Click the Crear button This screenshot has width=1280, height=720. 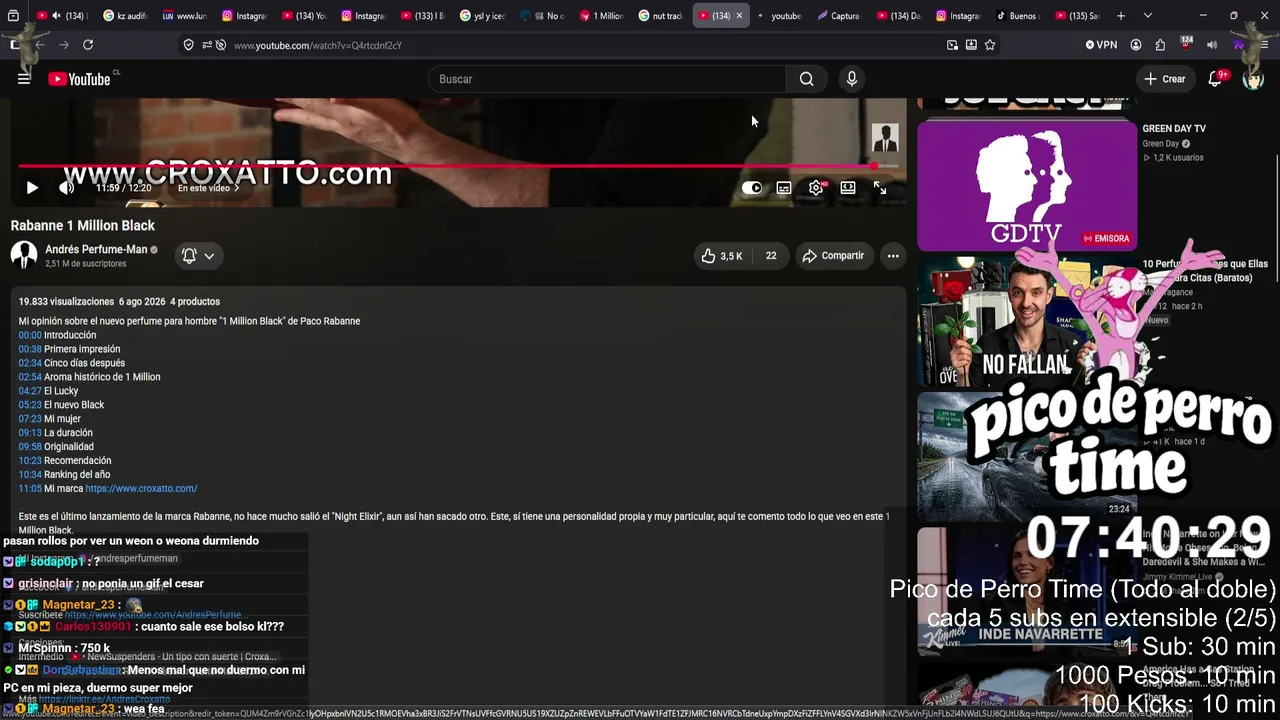tap(1165, 79)
